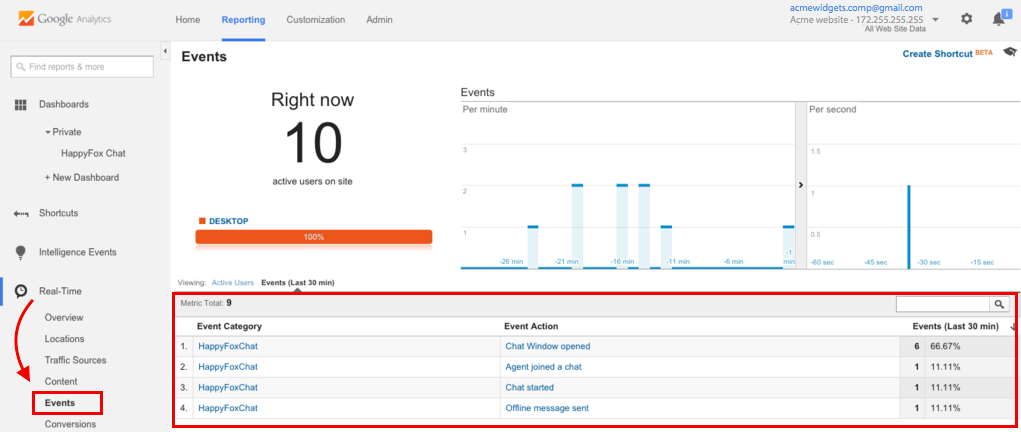Focus the Find reports & more search box
1021x432 pixels.
[82, 66]
